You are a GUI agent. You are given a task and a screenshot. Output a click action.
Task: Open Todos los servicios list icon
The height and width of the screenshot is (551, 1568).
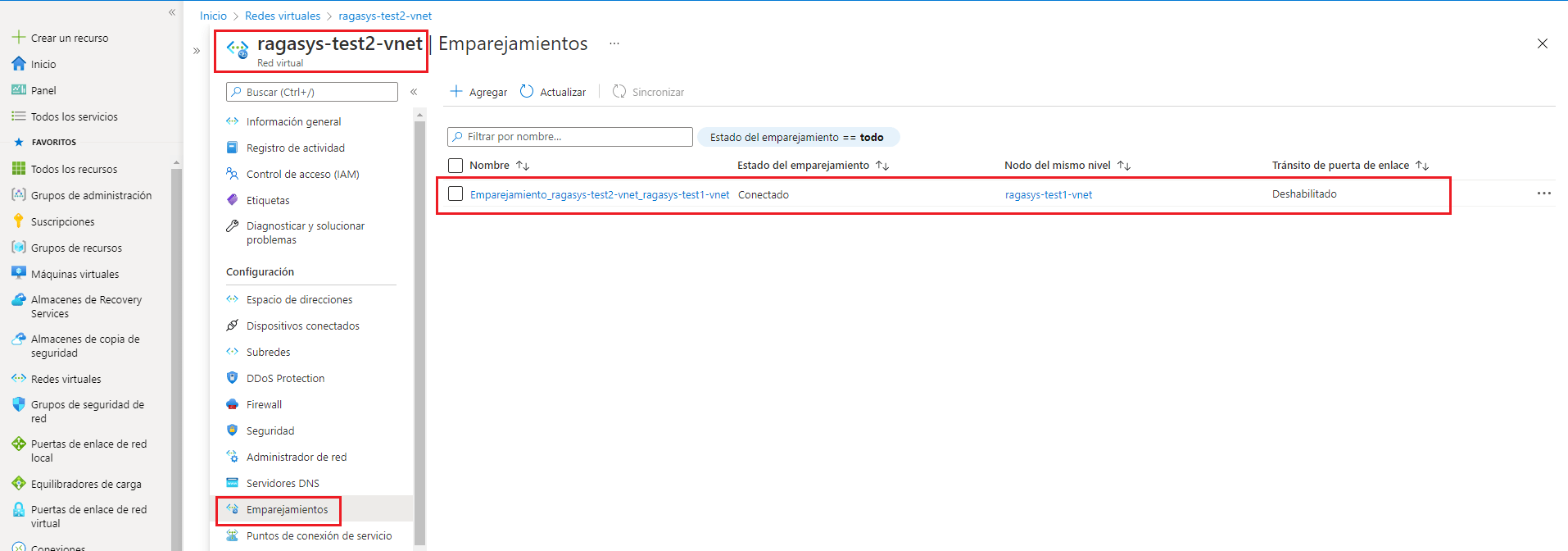18,116
